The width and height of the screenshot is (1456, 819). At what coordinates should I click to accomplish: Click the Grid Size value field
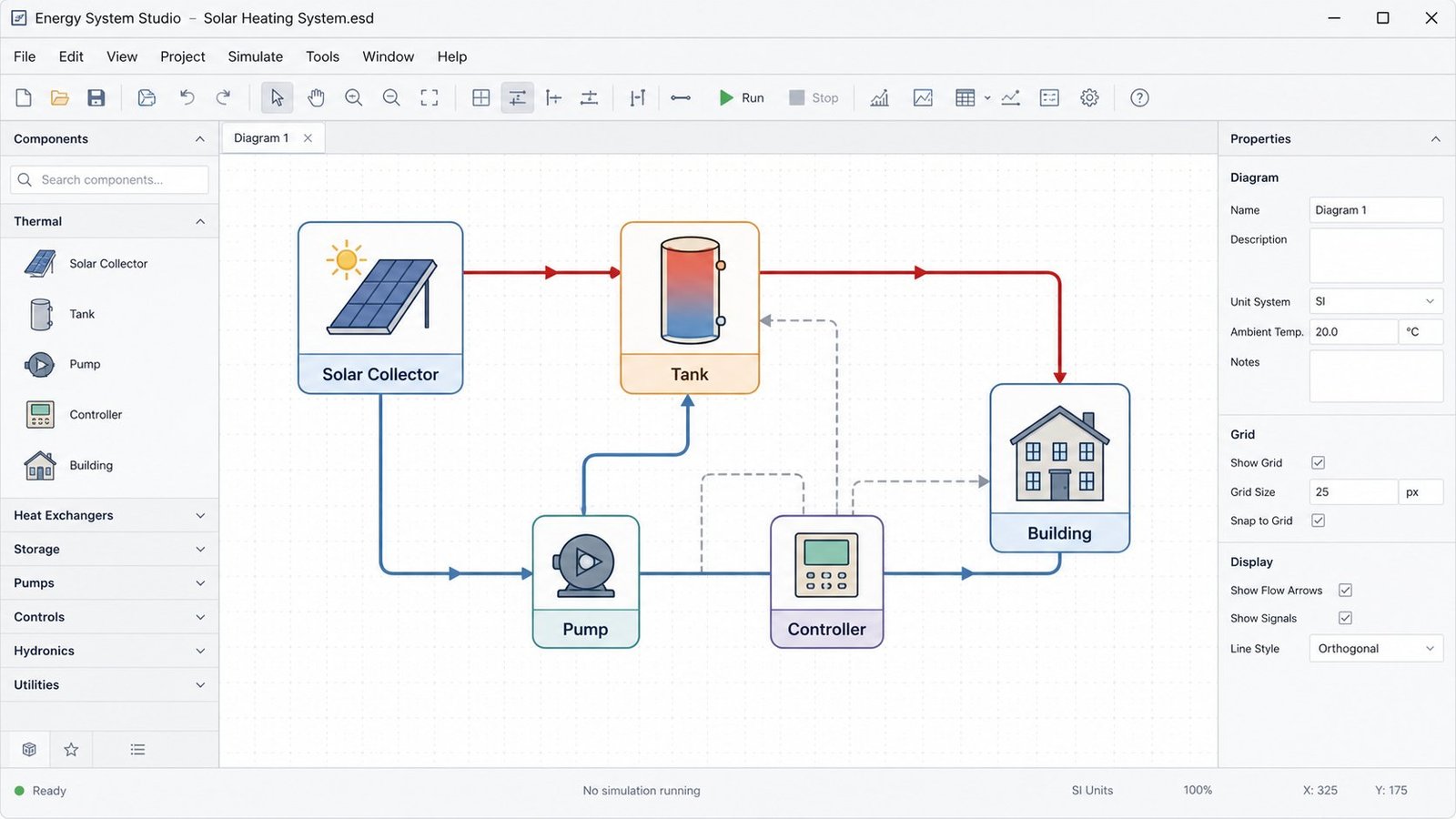1353,492
